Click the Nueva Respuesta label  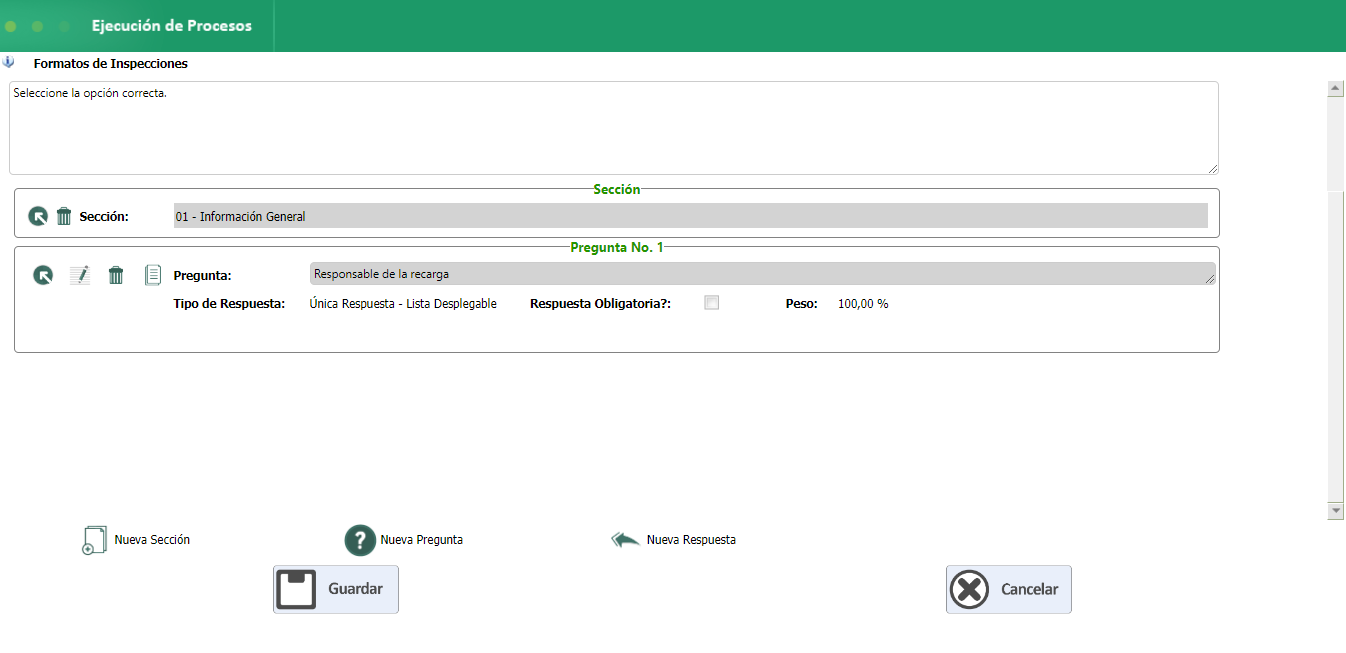691,540
